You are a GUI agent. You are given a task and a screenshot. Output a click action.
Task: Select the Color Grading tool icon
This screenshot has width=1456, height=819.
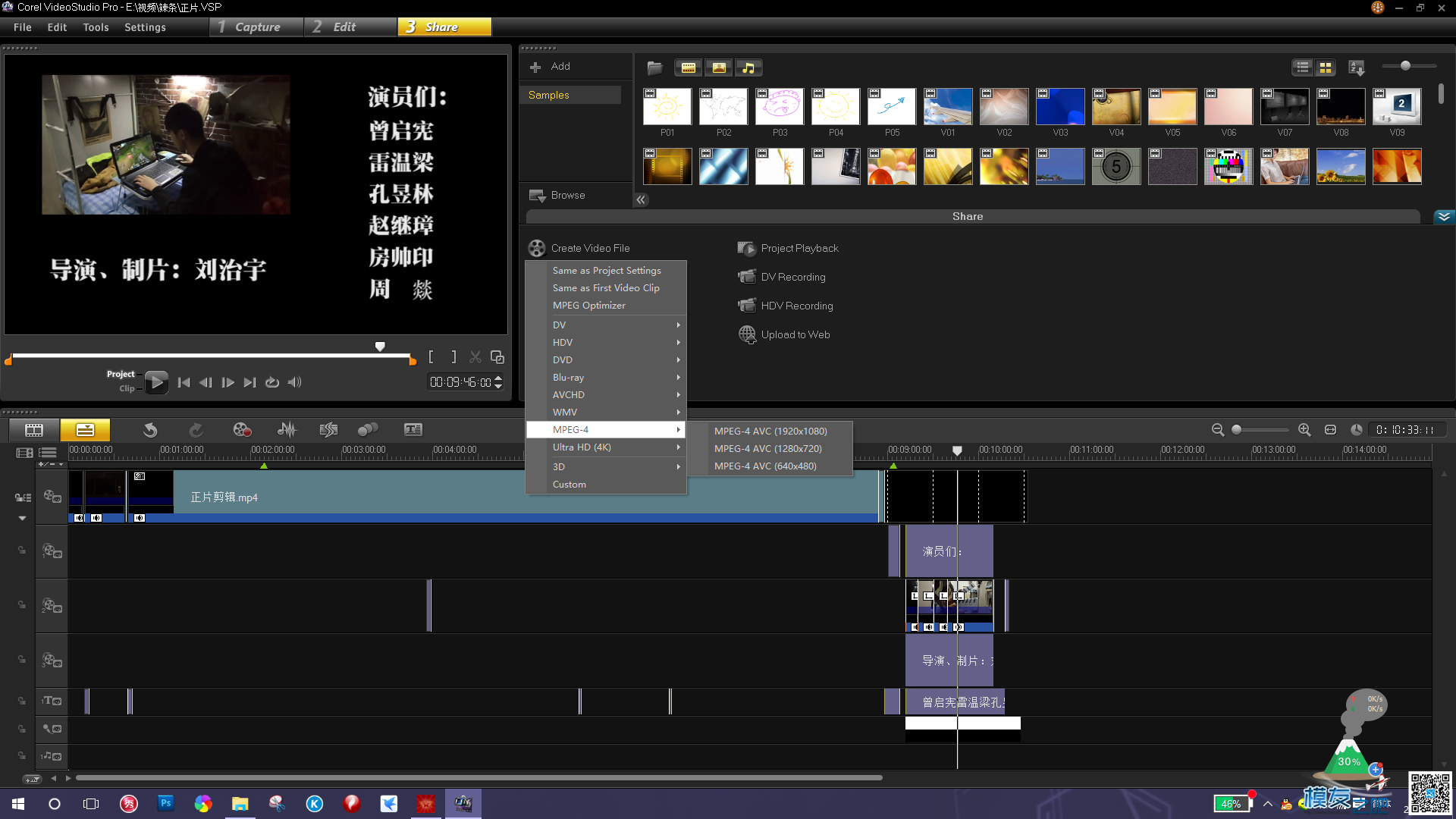tap(368, 429)
